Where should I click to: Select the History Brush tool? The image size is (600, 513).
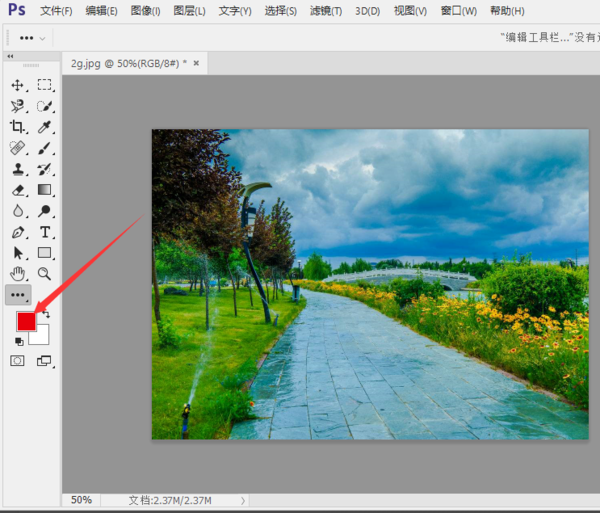click(x=44, y=169)
